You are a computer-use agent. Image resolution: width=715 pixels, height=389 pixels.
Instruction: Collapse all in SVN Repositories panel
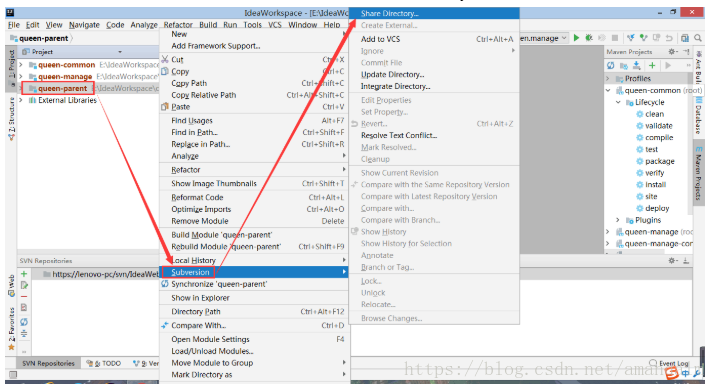coord(24,333)
